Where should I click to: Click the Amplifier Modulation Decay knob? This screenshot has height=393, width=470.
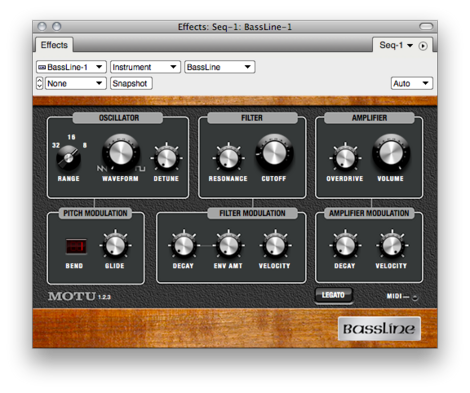pos(345,245)
